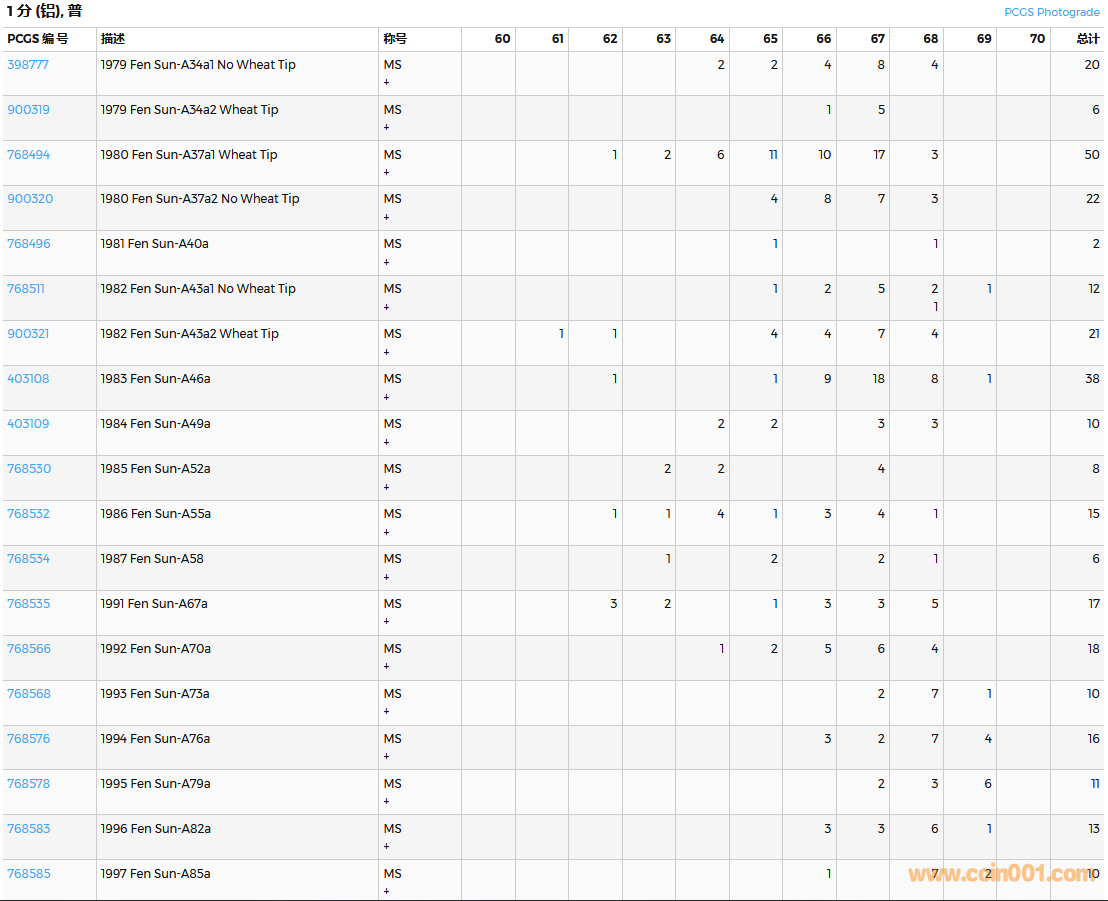Open the PCGS Photograde link

1051,12
